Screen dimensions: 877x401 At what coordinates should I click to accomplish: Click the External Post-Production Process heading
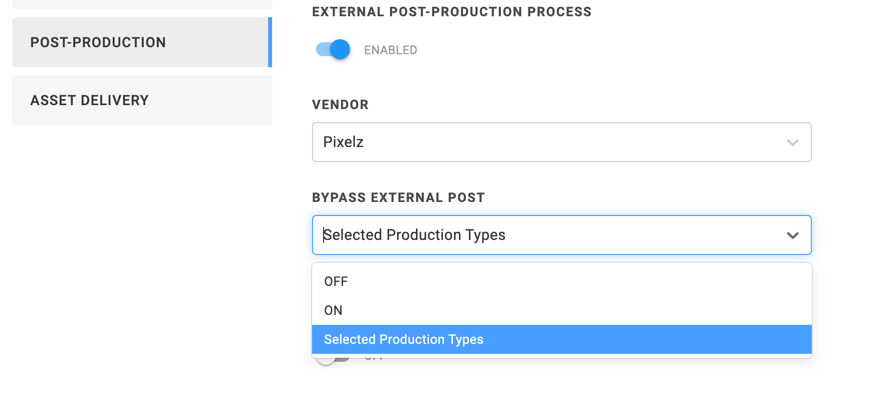(451, 12)
